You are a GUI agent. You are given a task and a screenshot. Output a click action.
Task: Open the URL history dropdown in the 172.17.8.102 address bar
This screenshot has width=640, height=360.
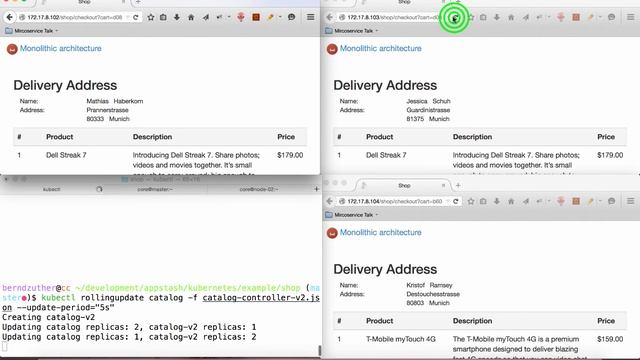(x=127, y=17)
